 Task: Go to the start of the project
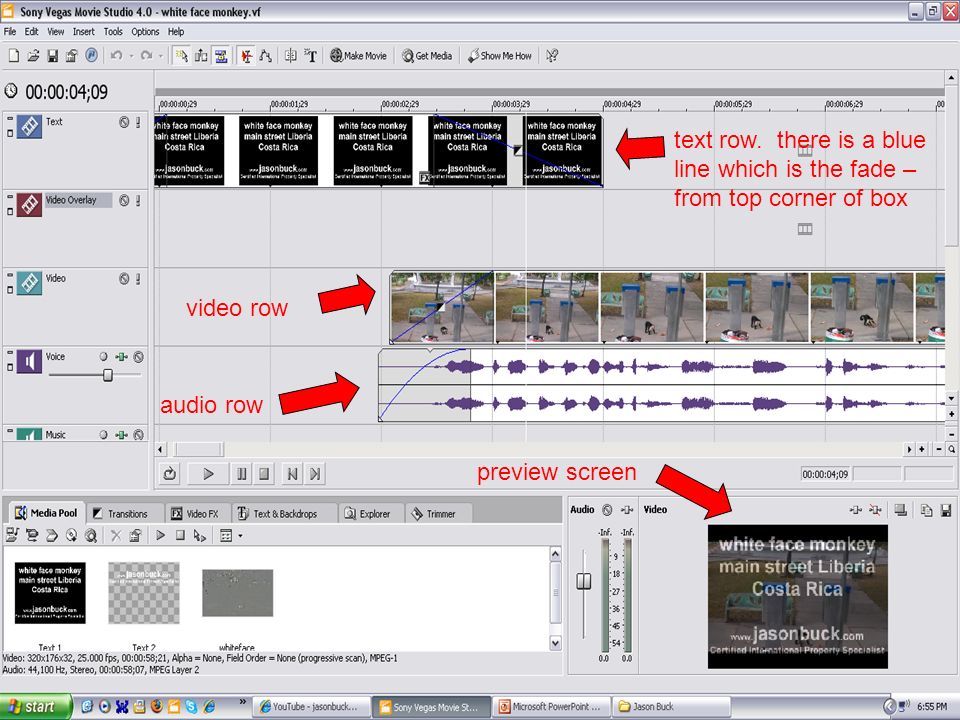[292, 474]
